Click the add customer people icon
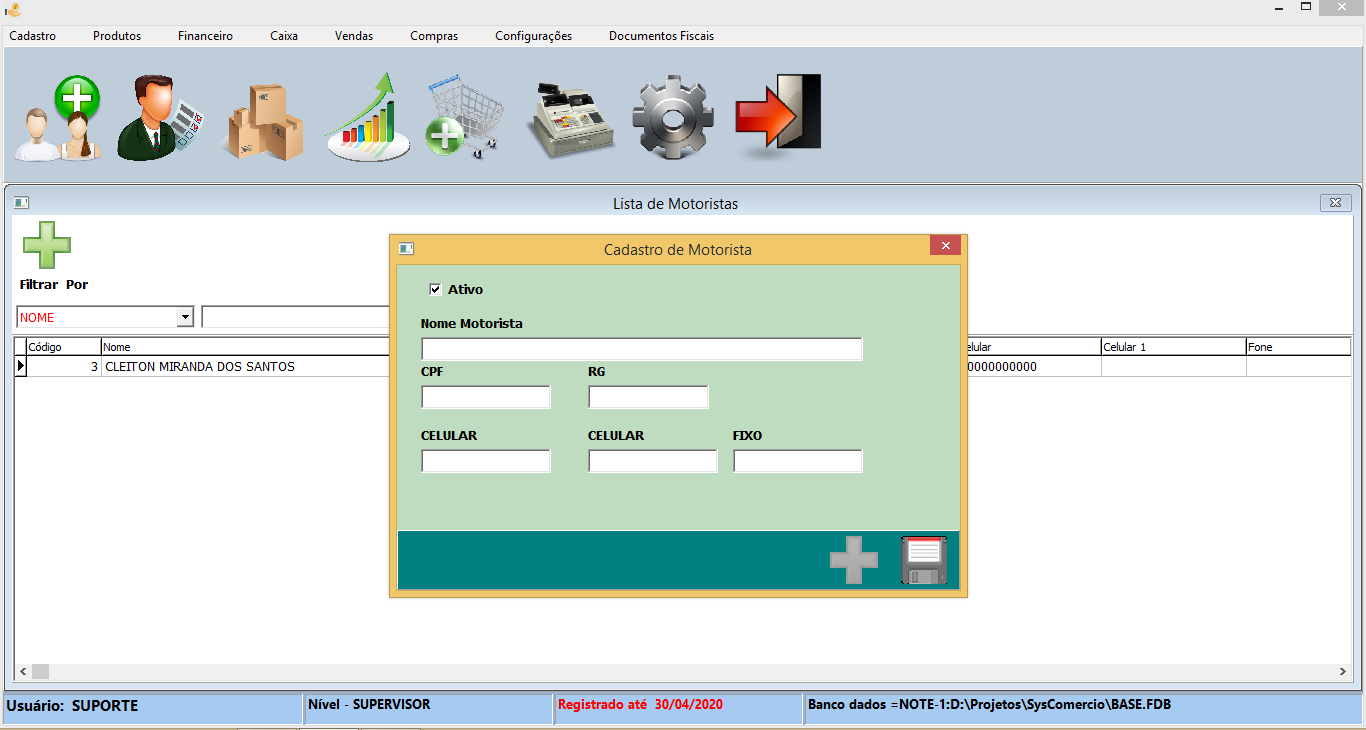1366x730 pixels. point(58,119)
